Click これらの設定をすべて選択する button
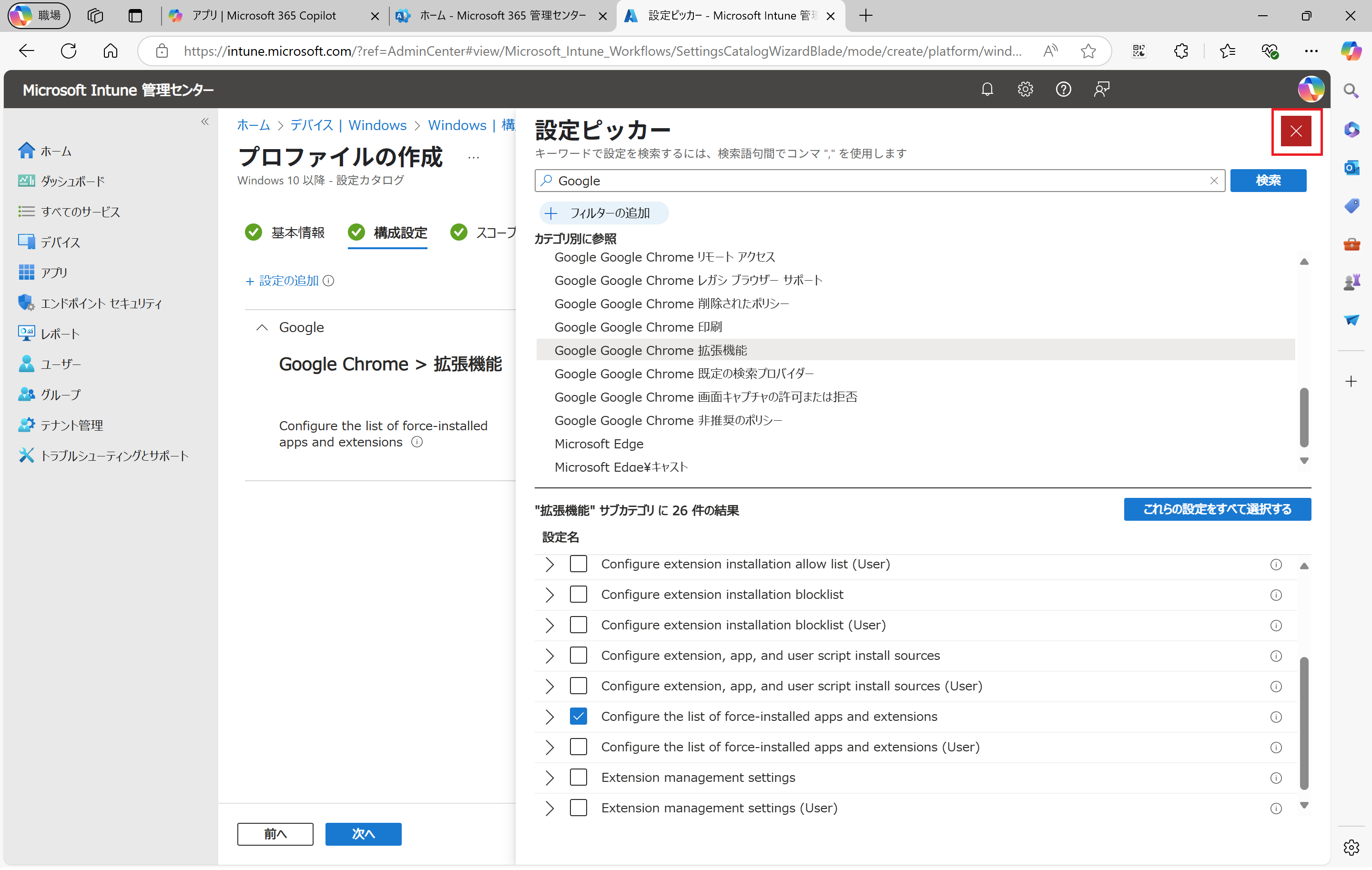 click(x=1217, y=509)
